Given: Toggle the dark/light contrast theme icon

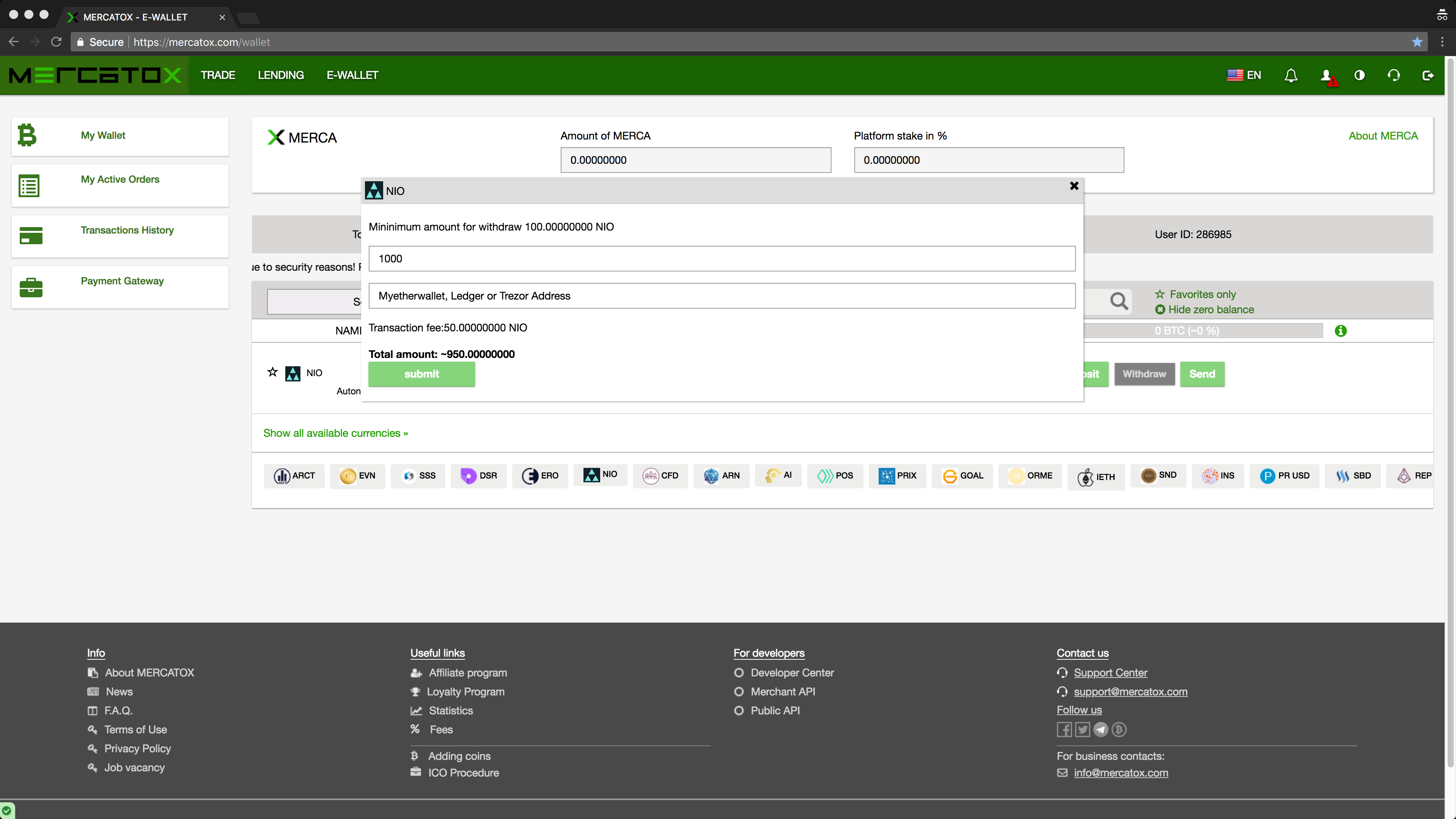Looking at the screenshot, I should pos(1359,75).
